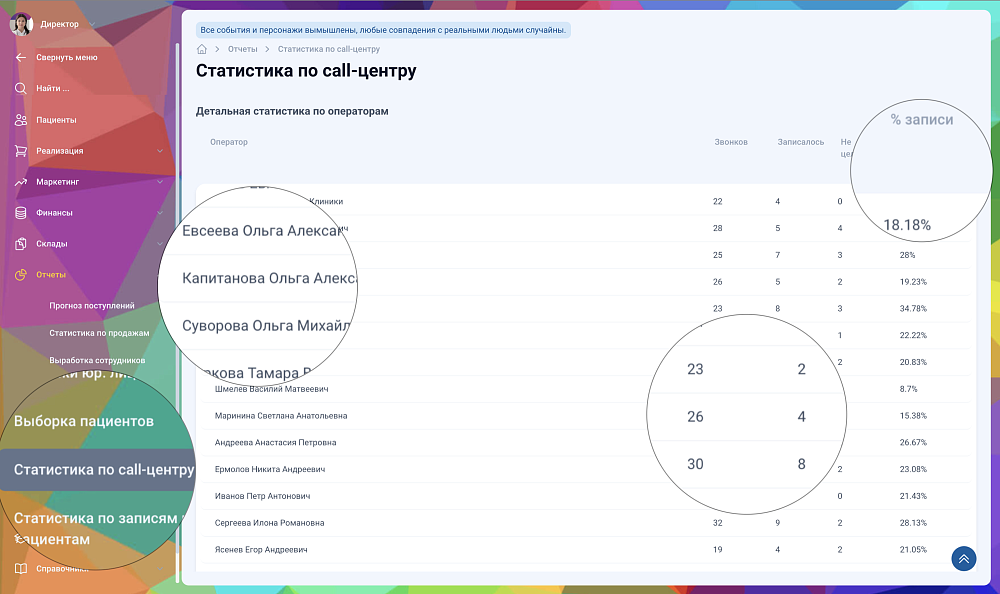Image resolution: width=1000 pixels, height=594 pixels.
Task: Click the Склады documents icon
Action: point(21,244)
